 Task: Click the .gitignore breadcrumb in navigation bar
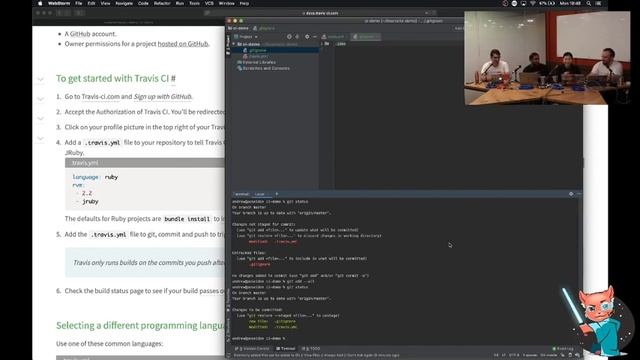click(x=264, y=28)
